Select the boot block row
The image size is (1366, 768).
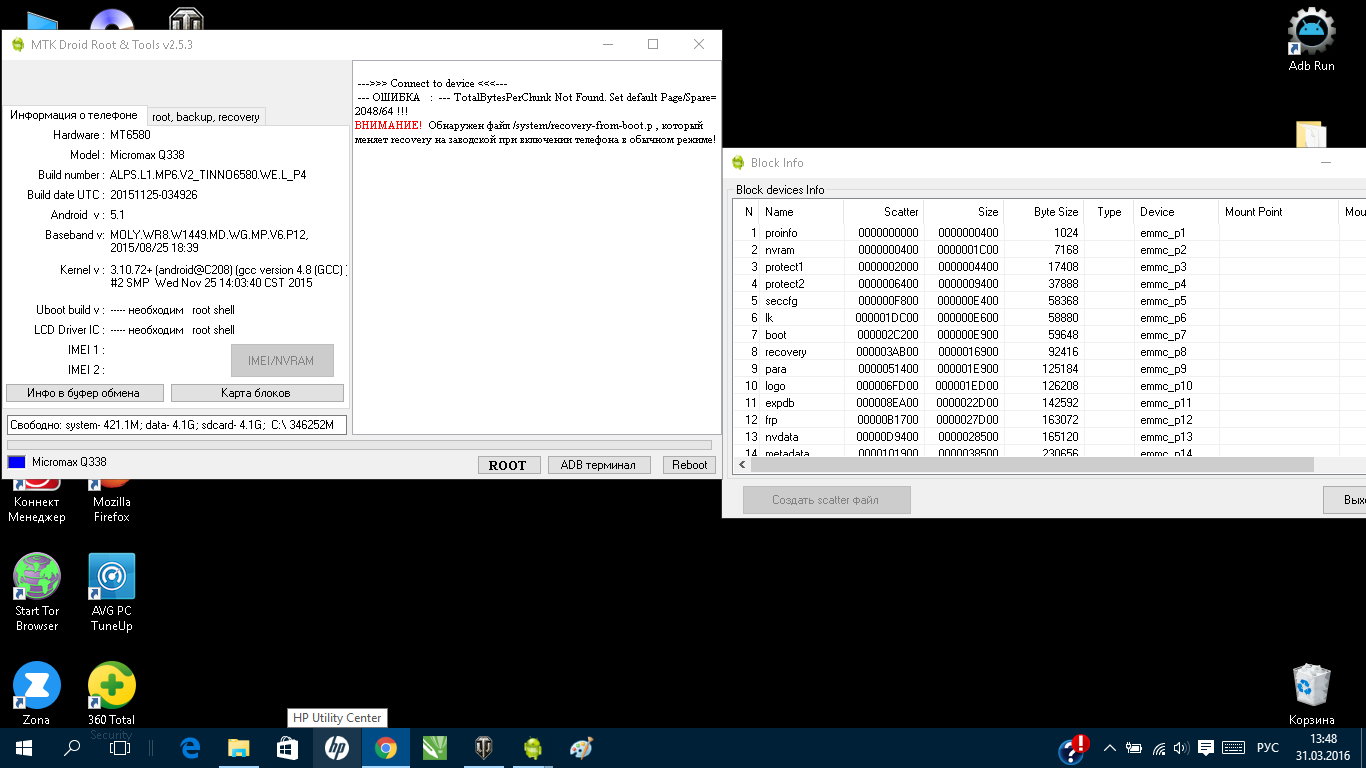click(x=1050, y=335)
